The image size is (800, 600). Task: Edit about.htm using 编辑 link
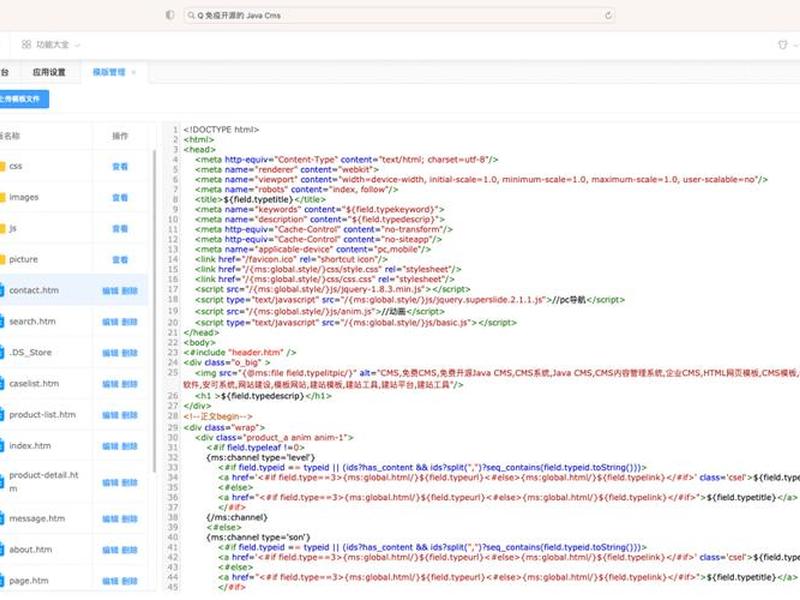point(110,550)
